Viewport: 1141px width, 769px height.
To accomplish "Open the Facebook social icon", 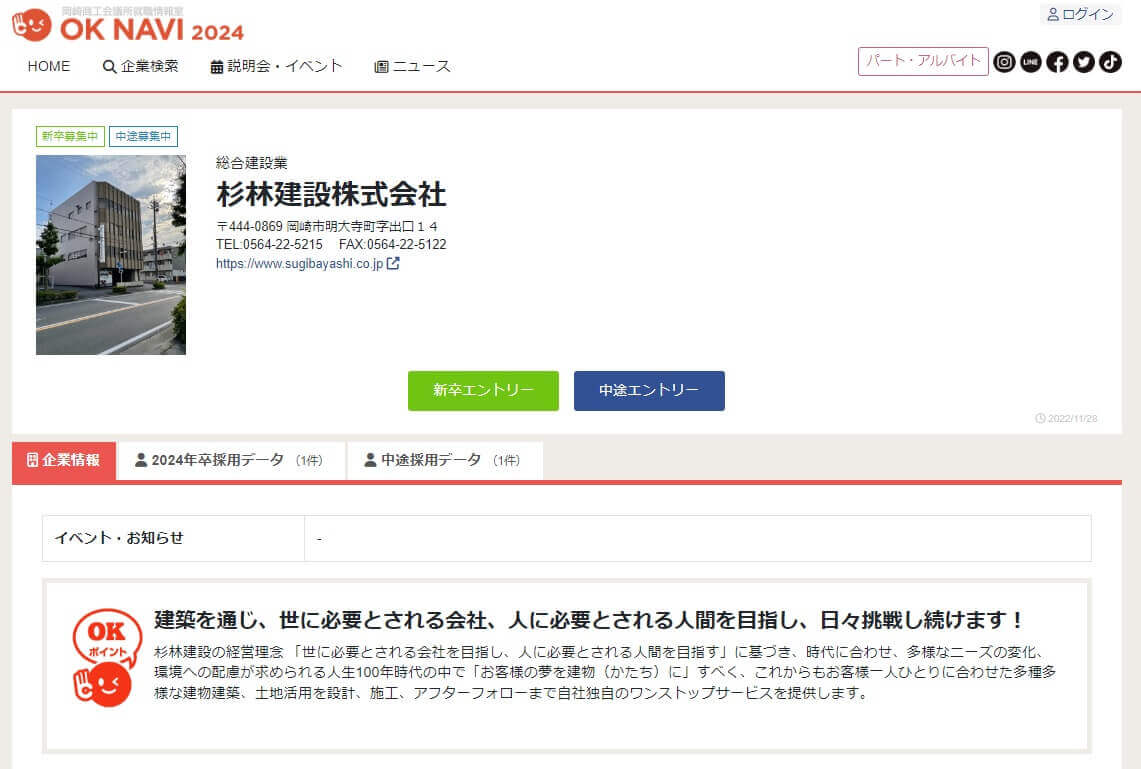I will [1057, 63].
